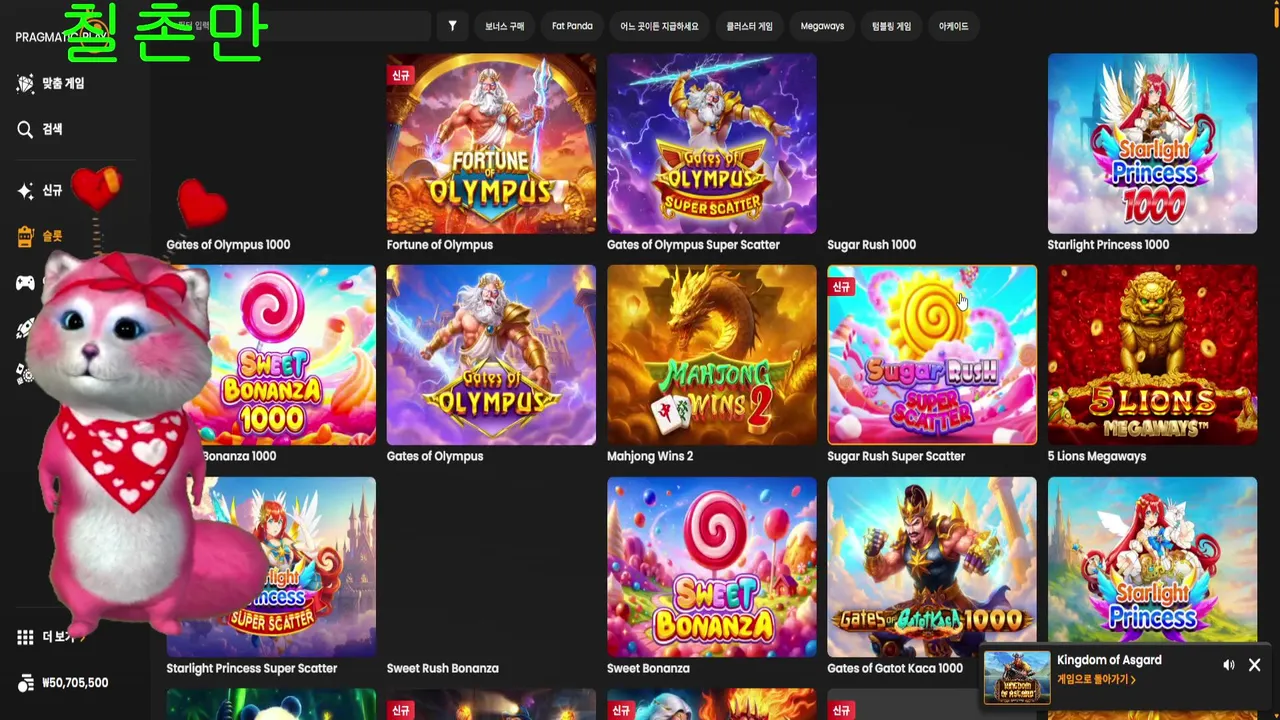Click the game controller sidebar icon

click(x=25, y=283)
